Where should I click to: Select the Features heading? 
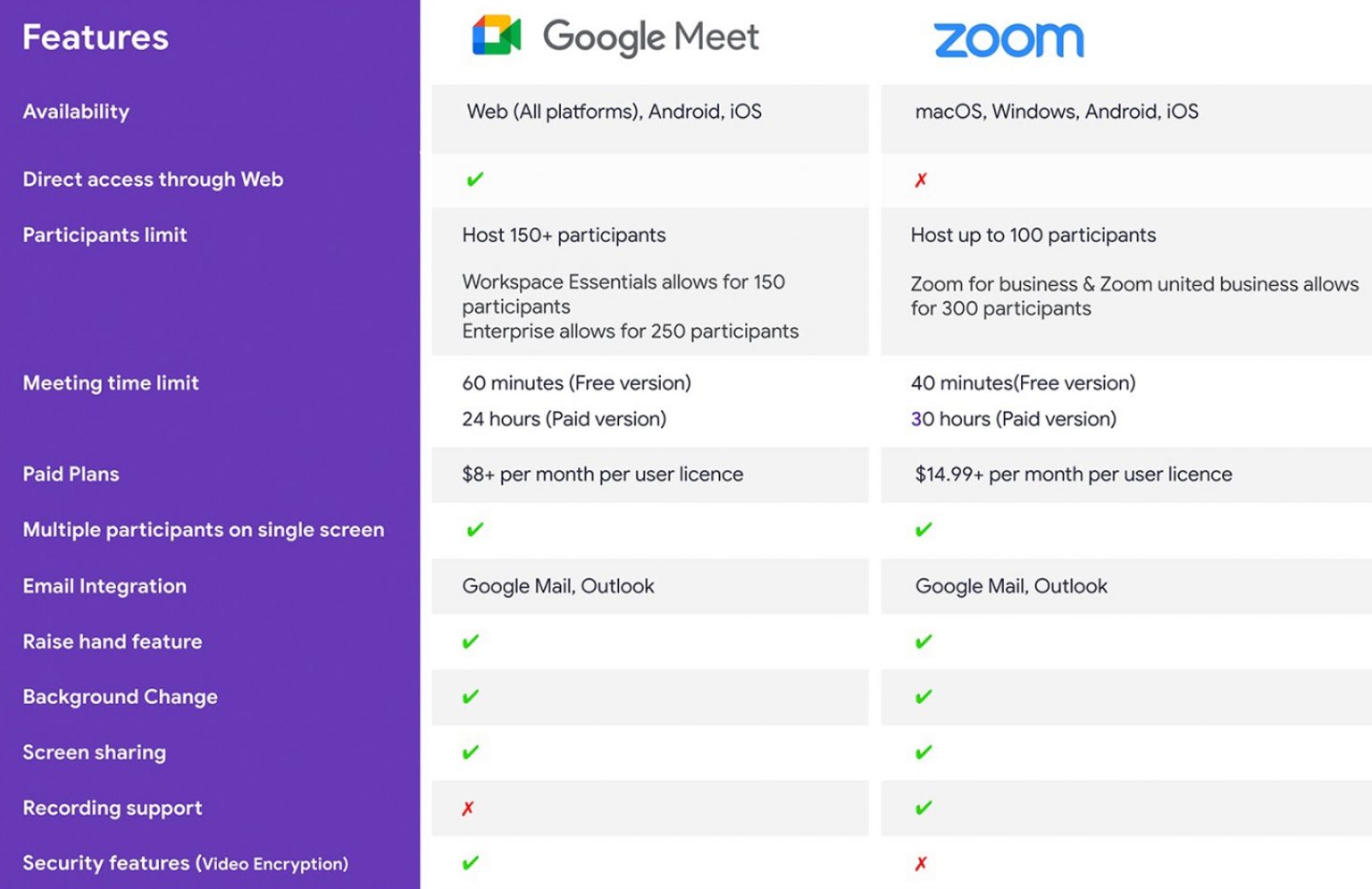pyautogui.click(x=96, y=38)
